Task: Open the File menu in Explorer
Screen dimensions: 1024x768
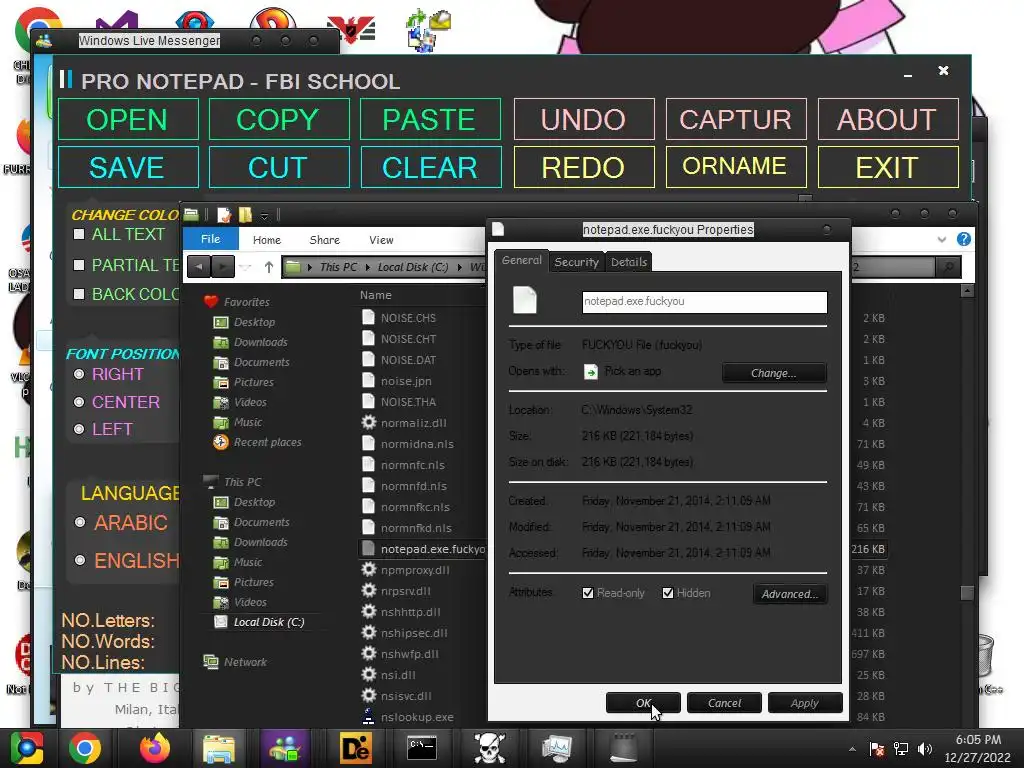Action: 210,239
